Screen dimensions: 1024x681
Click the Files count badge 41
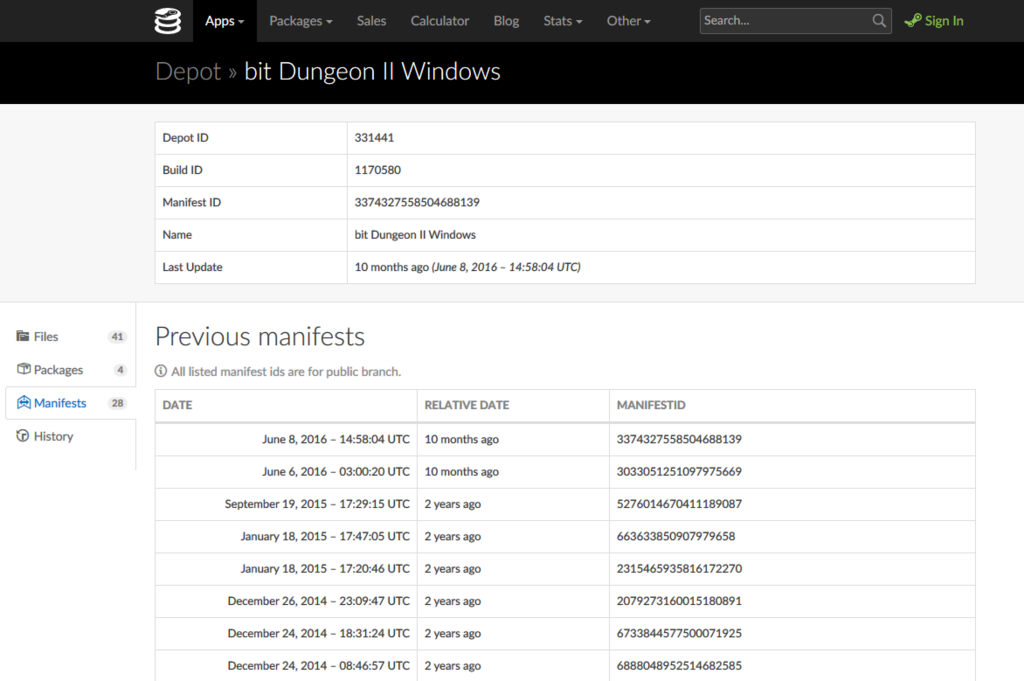(118, 337)
